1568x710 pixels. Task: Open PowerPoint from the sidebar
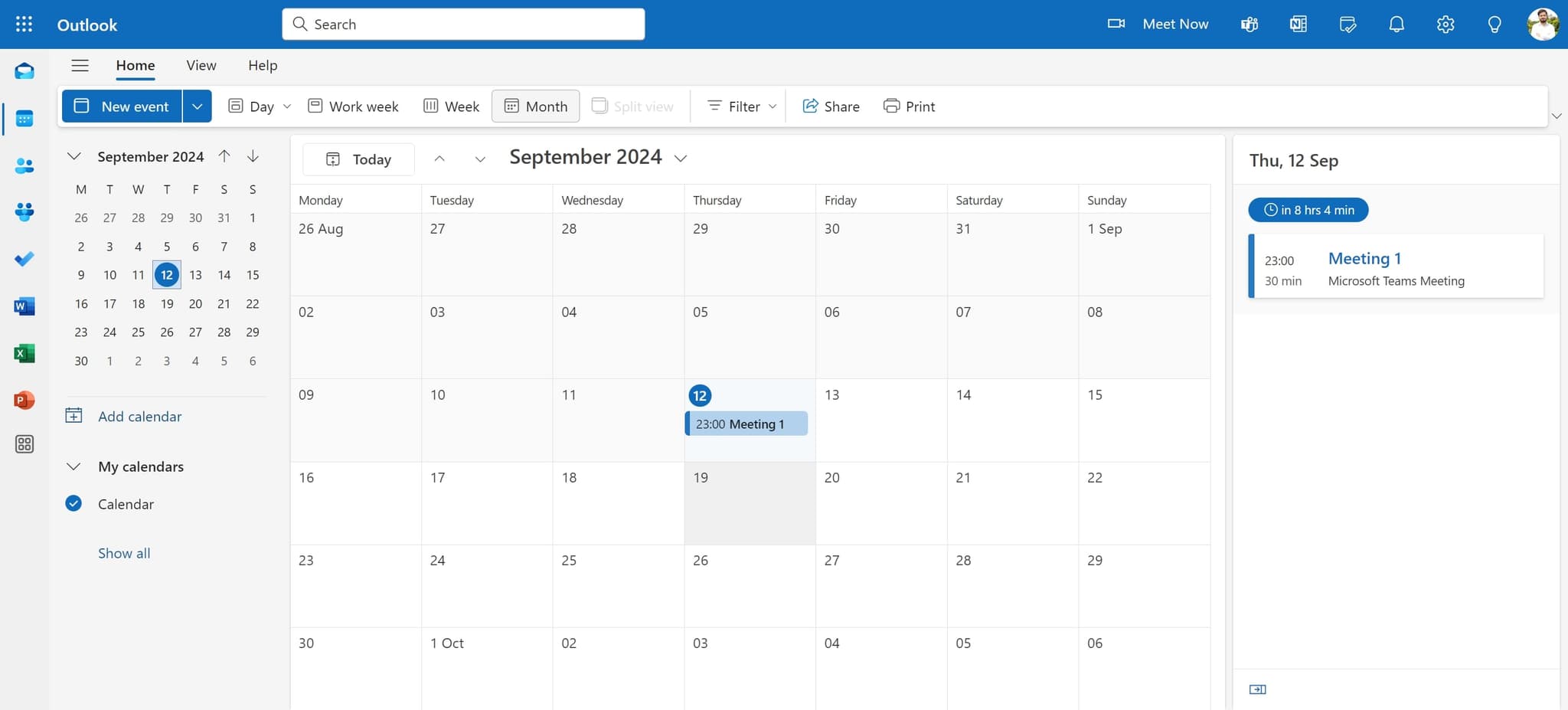tap(24, 400)
